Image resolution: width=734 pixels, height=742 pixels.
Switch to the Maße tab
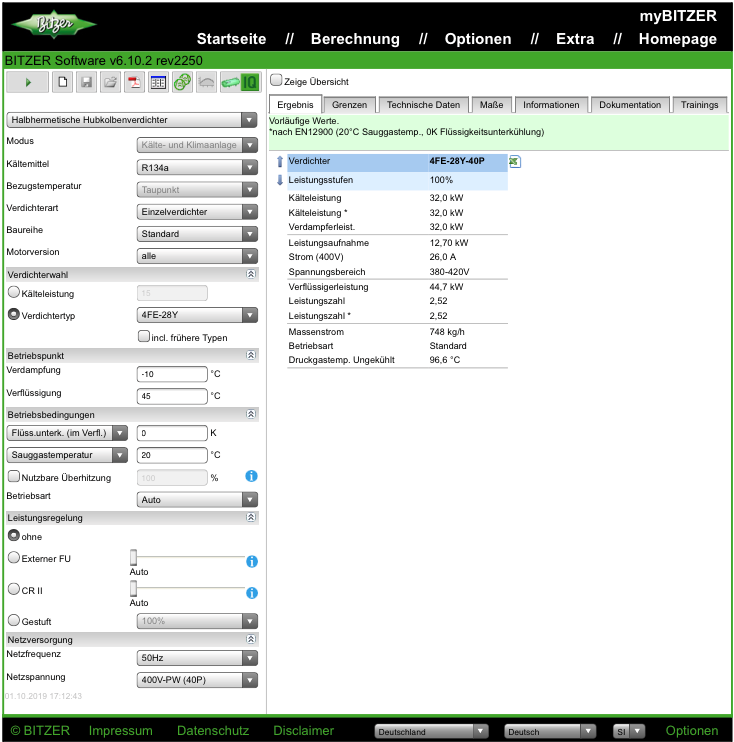tap(491, 105)
